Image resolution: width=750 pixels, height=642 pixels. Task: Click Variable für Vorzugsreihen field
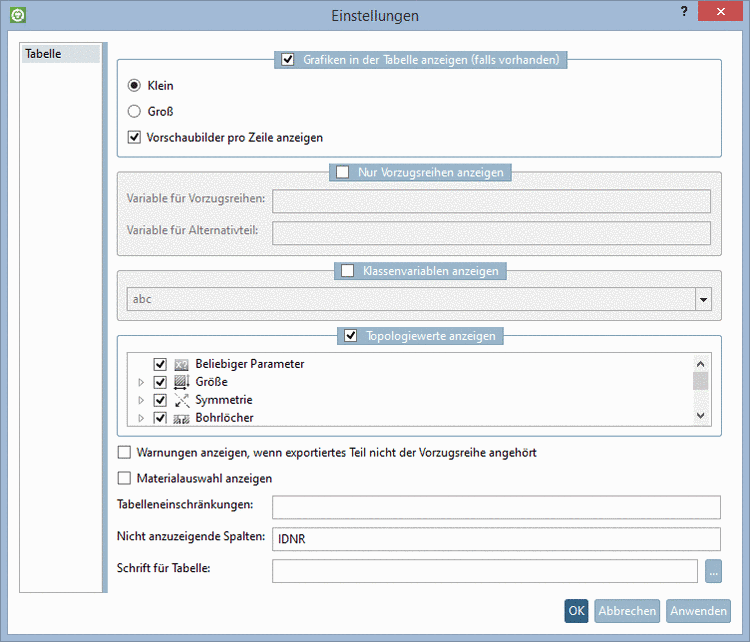[491, 201]
